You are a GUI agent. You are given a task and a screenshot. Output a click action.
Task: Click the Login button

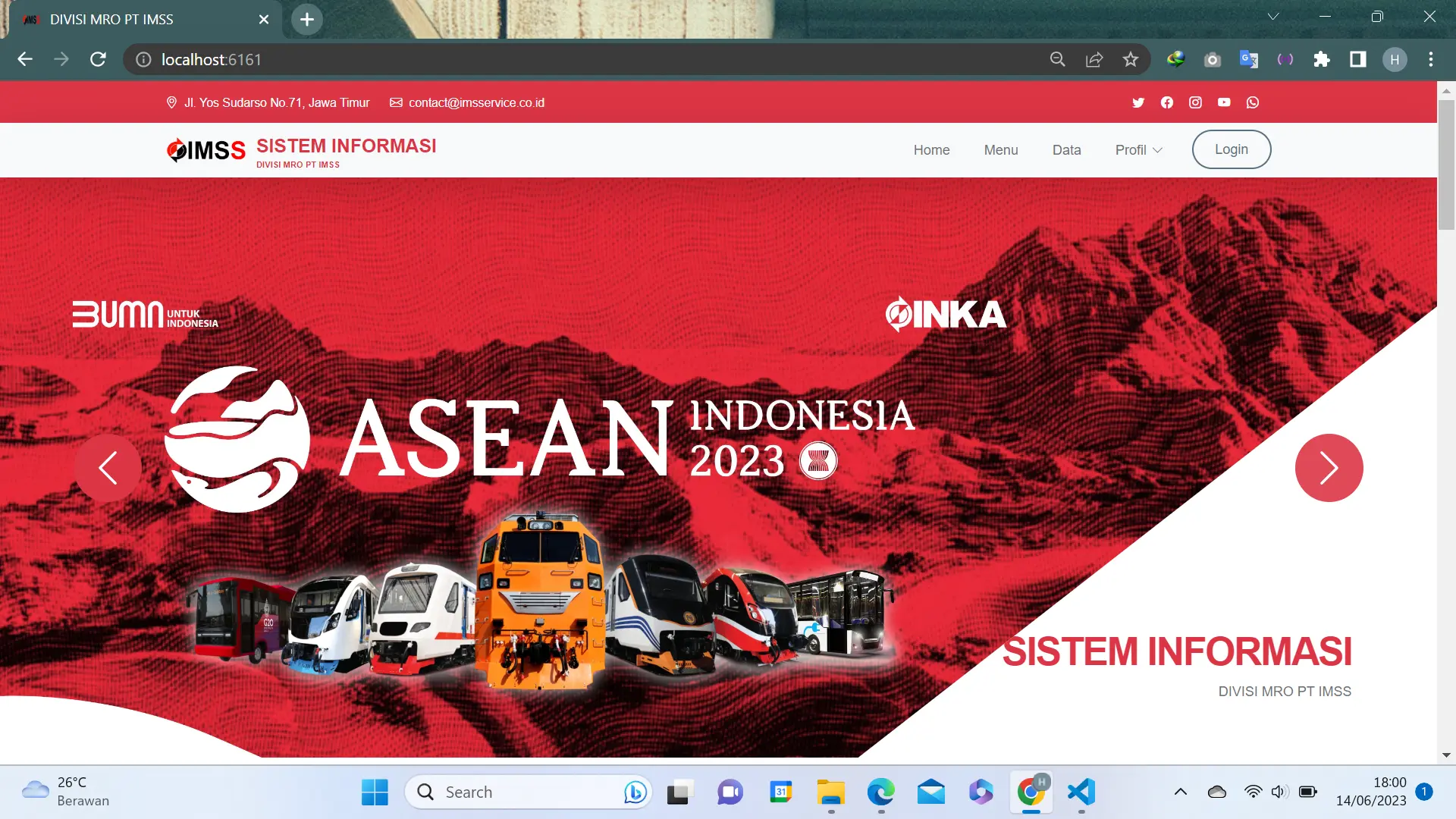[1232, 149]
